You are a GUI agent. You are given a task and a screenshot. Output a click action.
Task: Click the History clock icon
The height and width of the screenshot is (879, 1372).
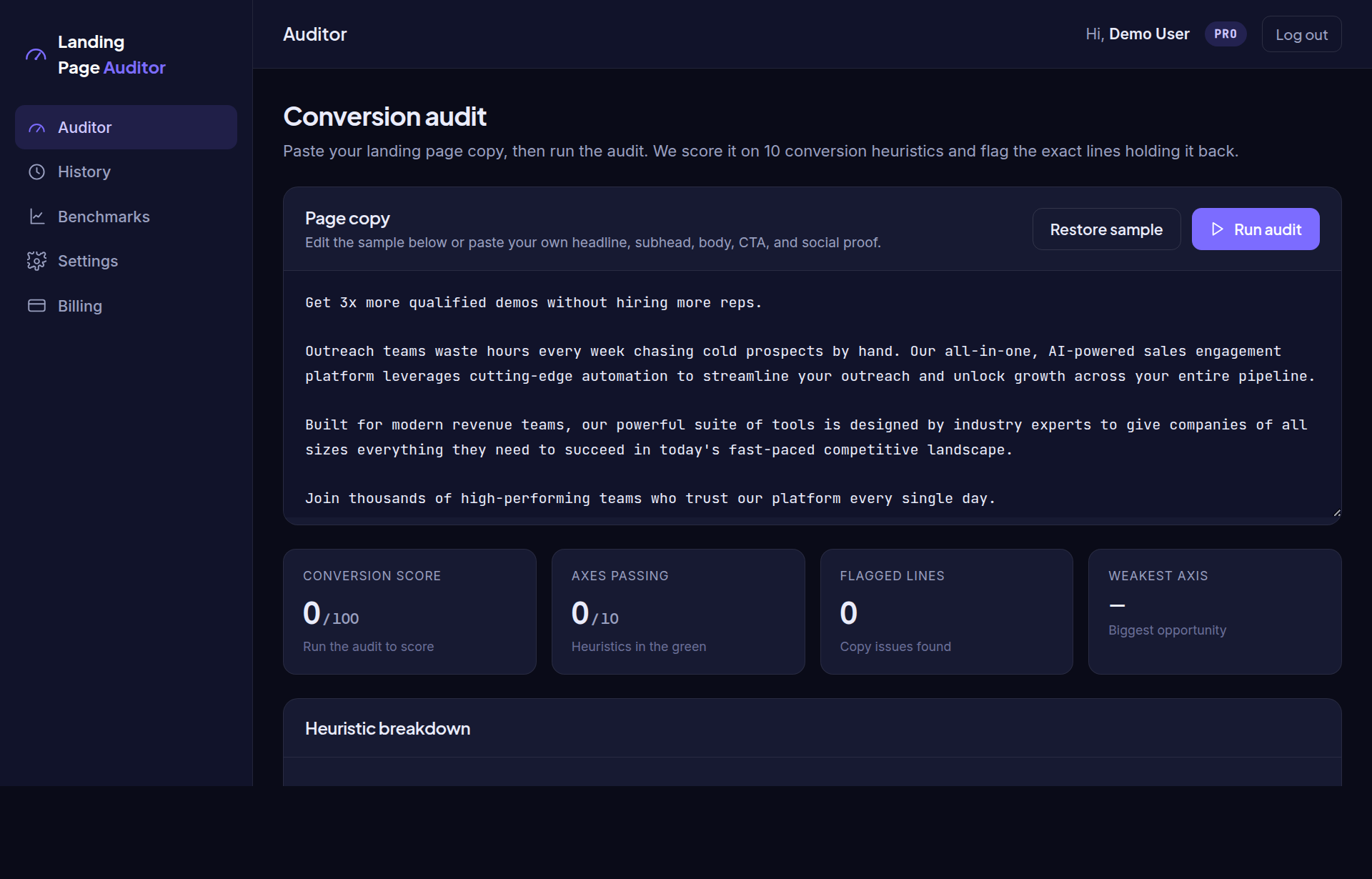pyautogui.click(x=36, y=172)
